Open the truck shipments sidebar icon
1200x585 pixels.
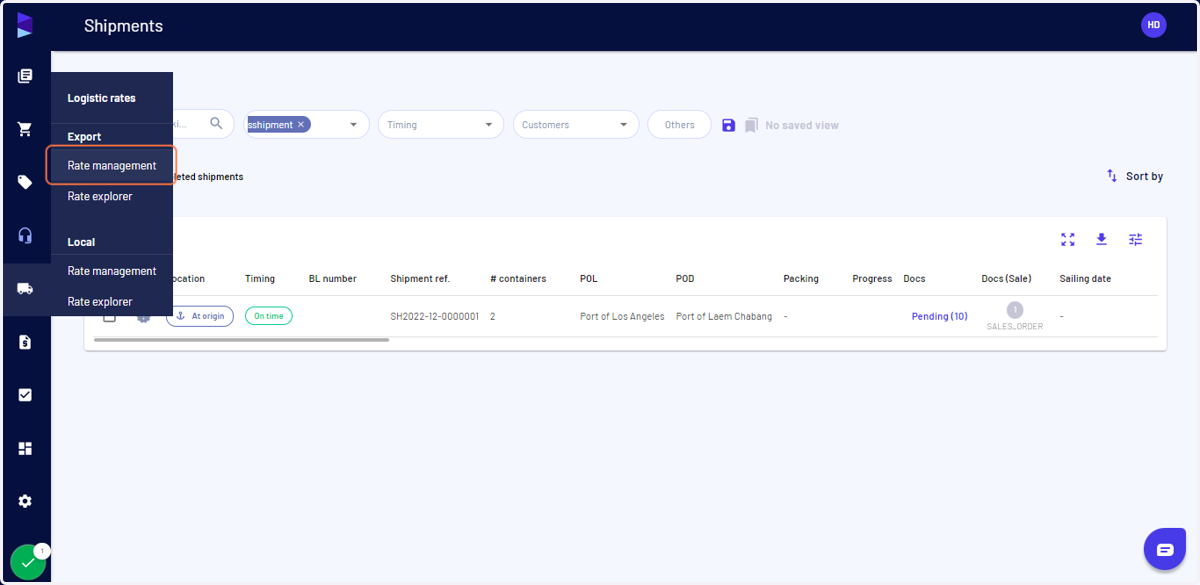[25, 289]
